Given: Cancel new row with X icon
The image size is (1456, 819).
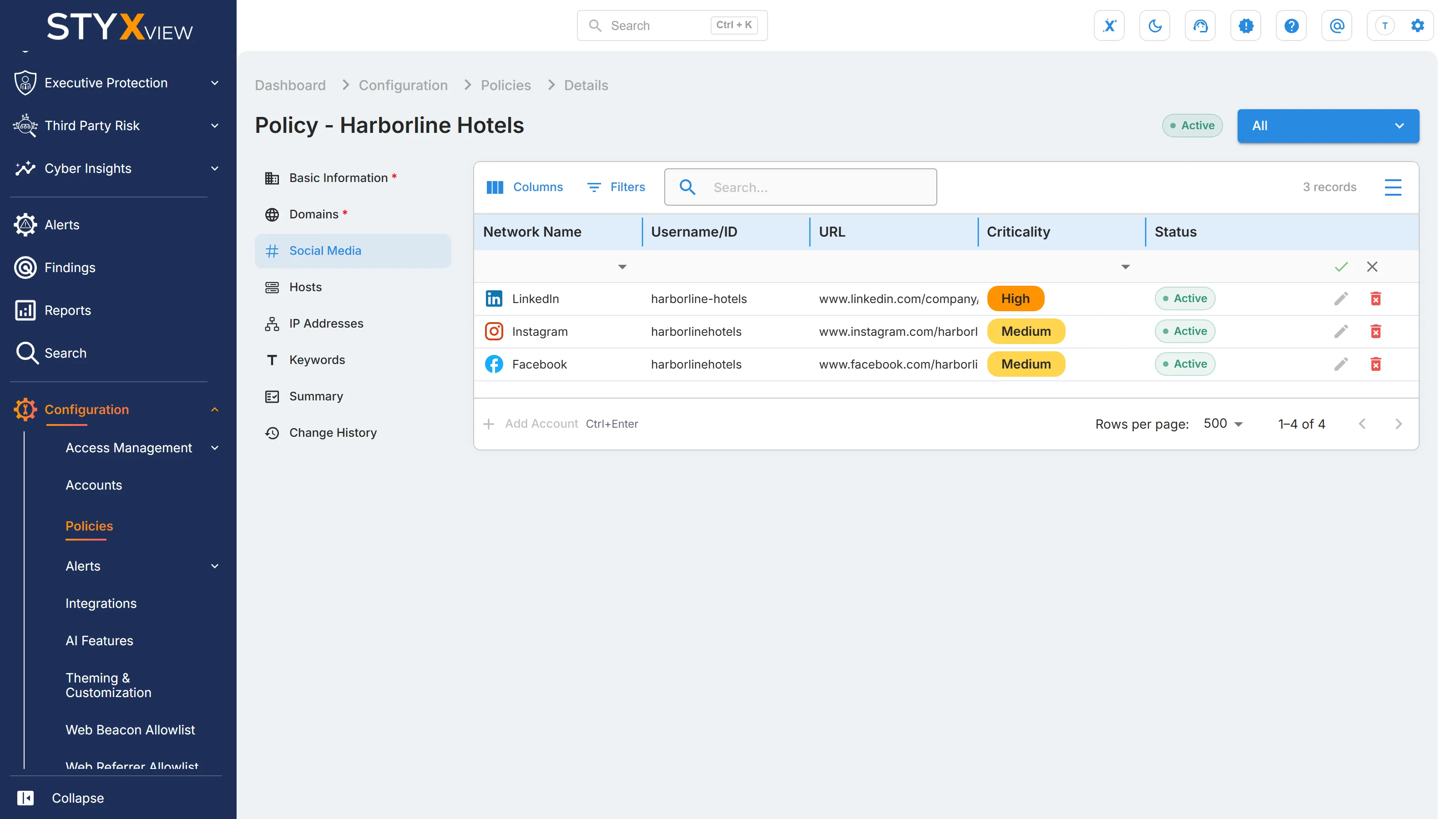Looking at the screenshot, I should (x=1372, y=267).
